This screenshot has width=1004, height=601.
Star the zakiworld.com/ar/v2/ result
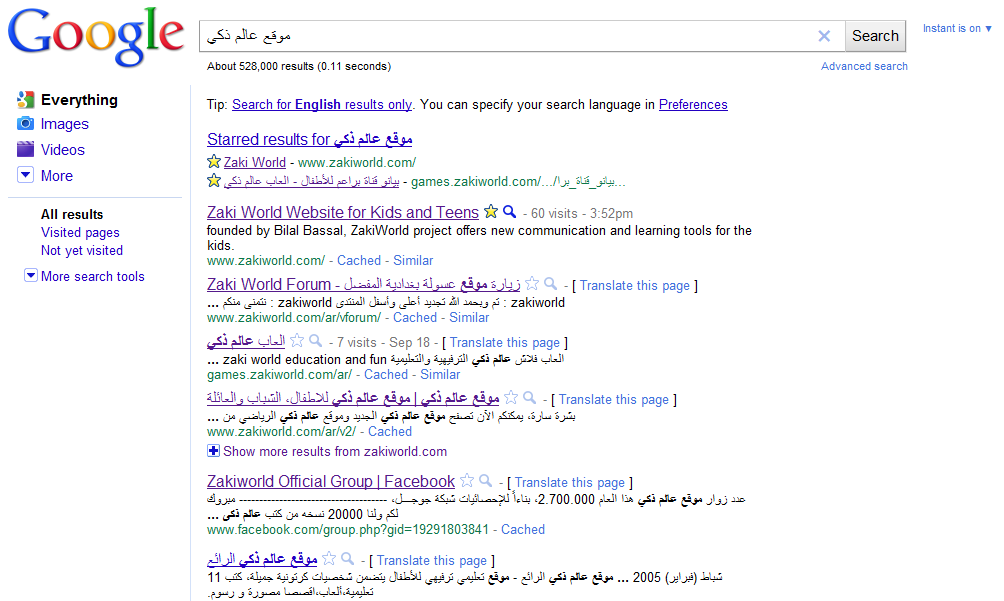coord(511,397)
